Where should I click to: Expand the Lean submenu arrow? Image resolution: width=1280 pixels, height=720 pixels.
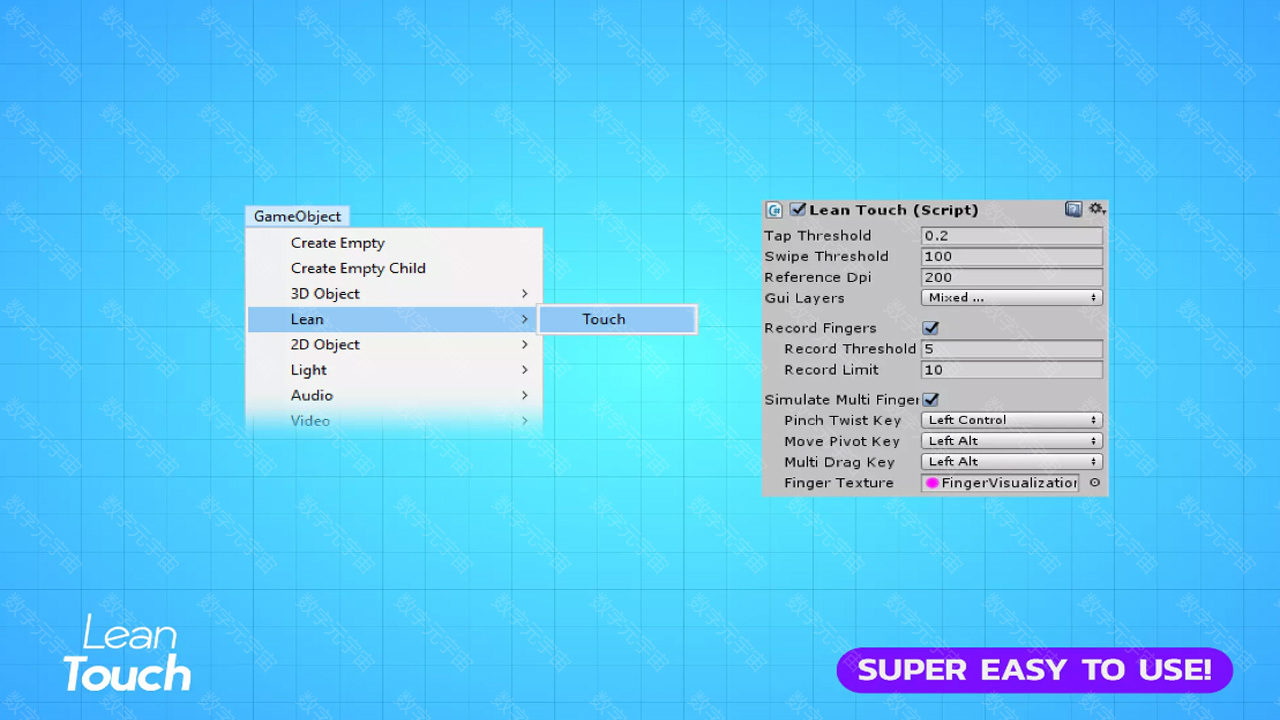(524, 319)
